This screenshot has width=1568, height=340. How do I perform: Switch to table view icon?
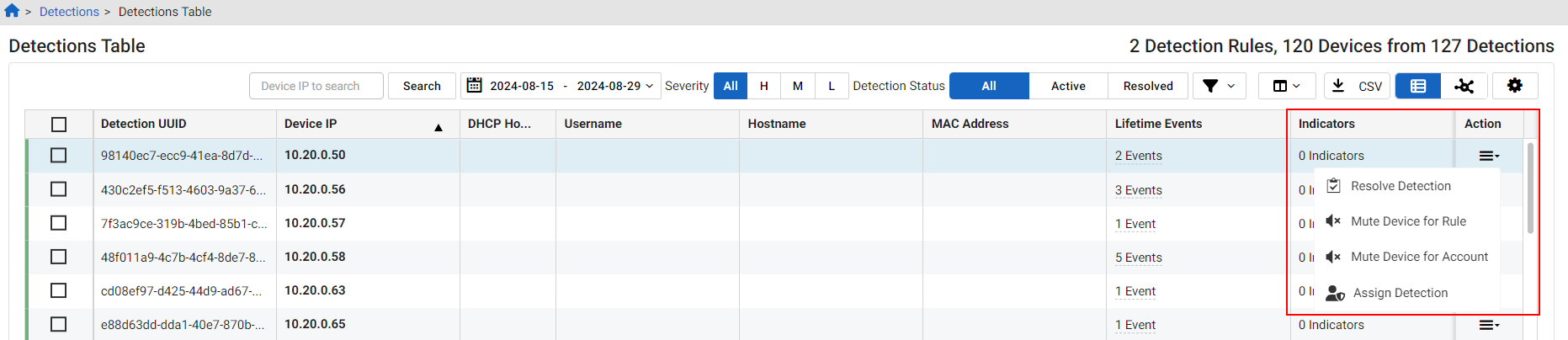(x=1418, y=86)
